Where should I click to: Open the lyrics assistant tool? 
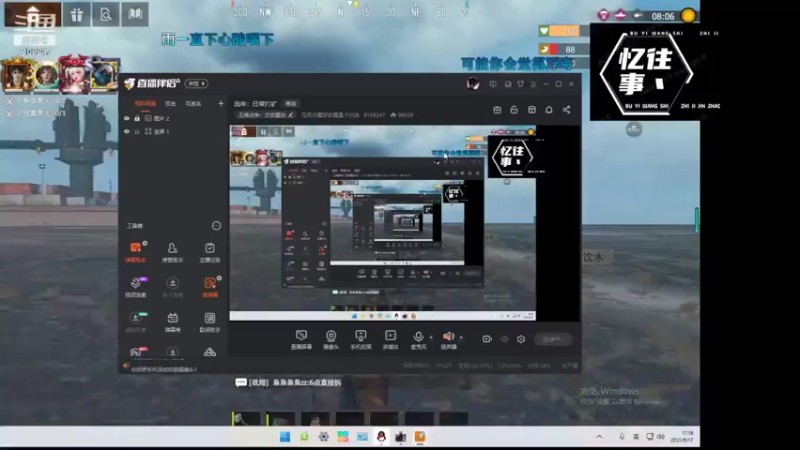(x=210, y=321)
